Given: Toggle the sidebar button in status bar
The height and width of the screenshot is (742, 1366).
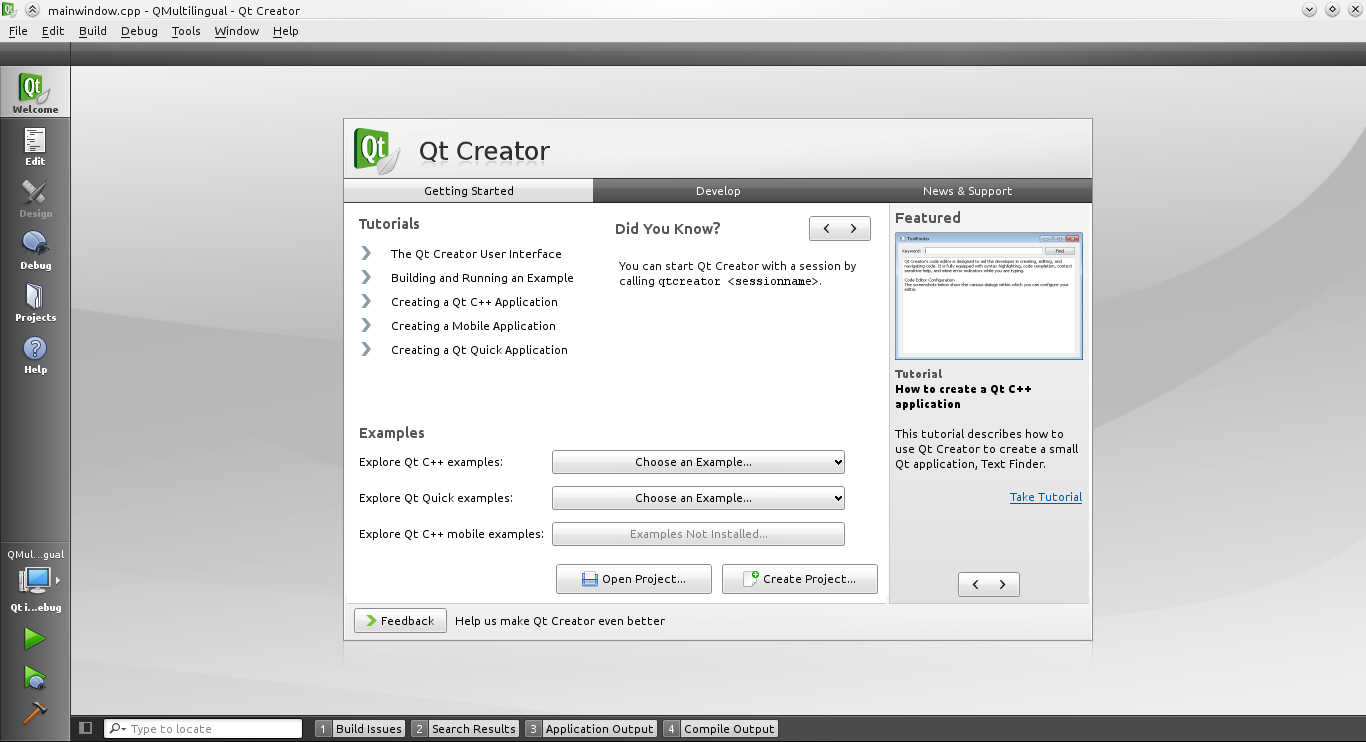Looking at the screenshot, I should (x=86, y=728).
